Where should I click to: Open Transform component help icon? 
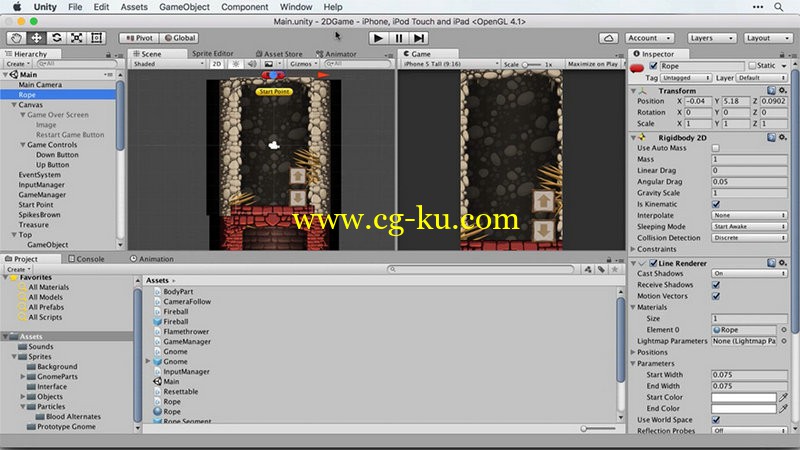771,90
